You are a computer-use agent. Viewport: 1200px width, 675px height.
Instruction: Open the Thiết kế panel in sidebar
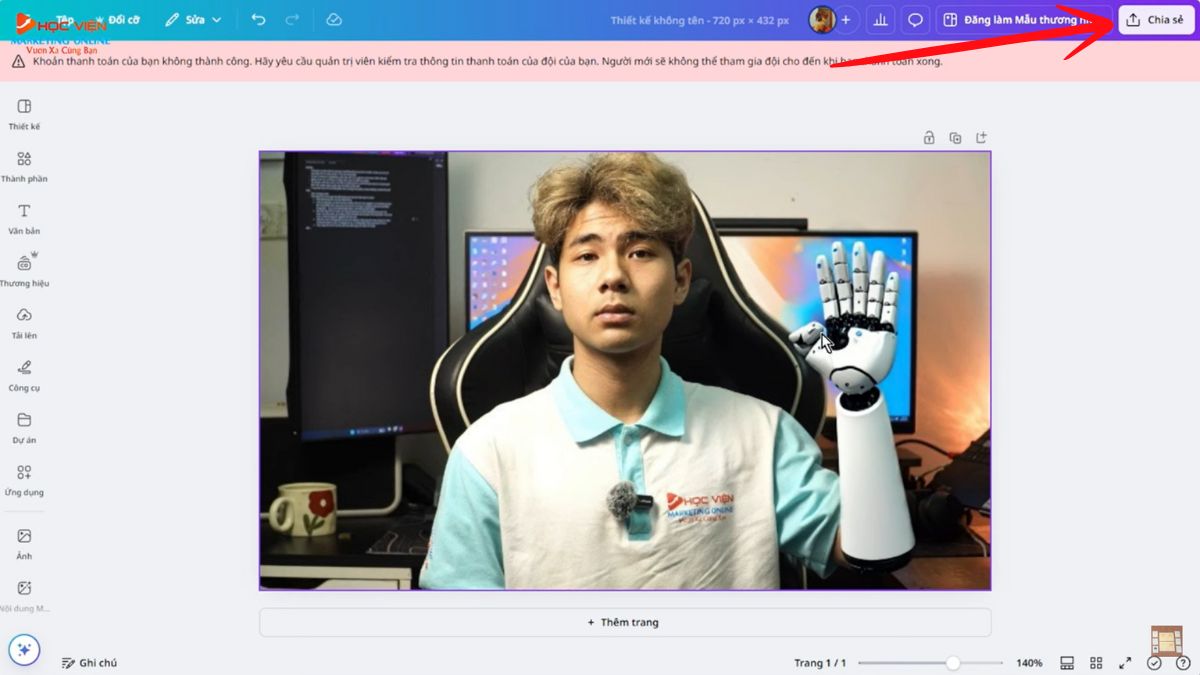click(24, 113)
